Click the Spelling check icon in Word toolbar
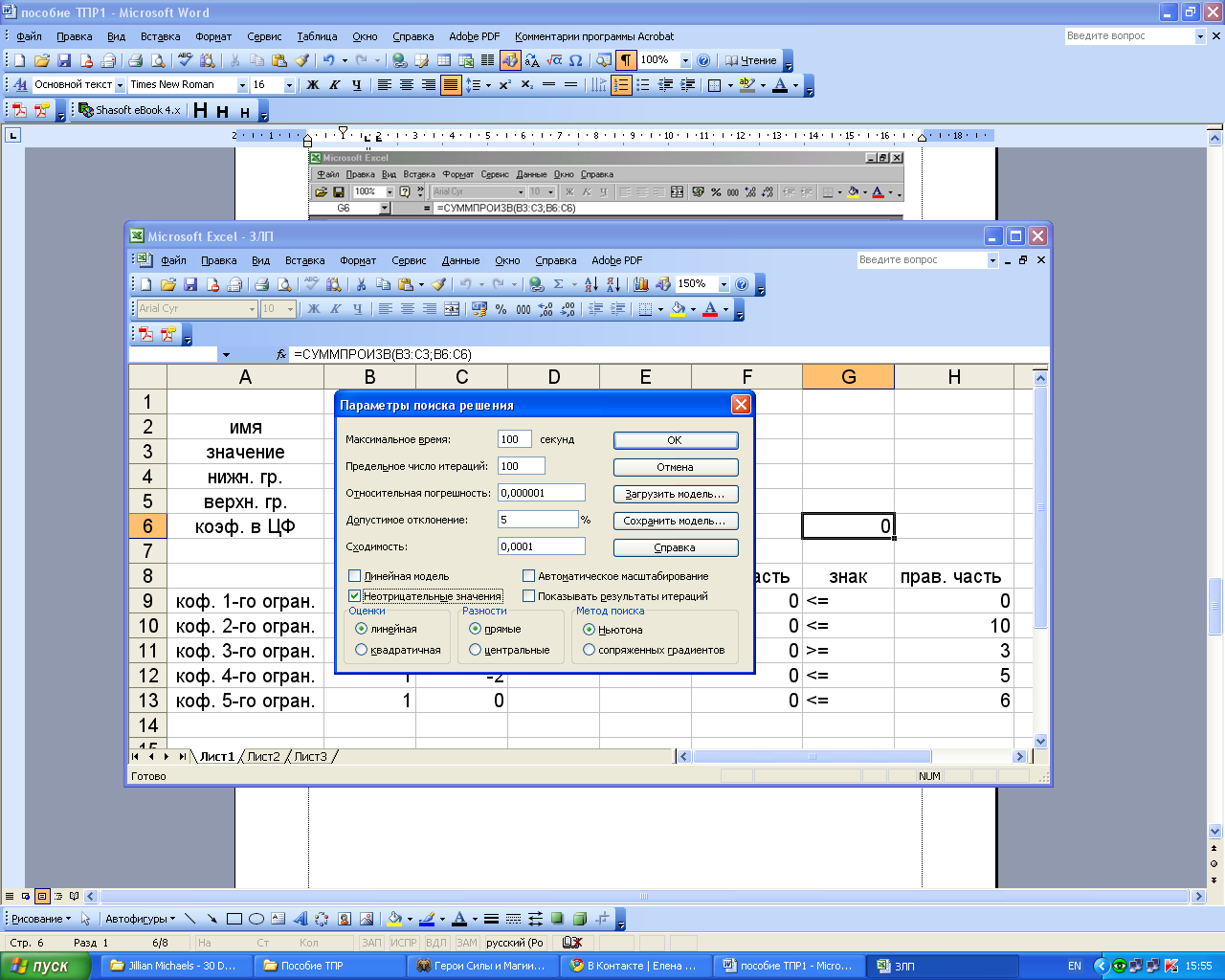Image resolution: width=1225 pixels, height=980 pixels. point(186,60)
